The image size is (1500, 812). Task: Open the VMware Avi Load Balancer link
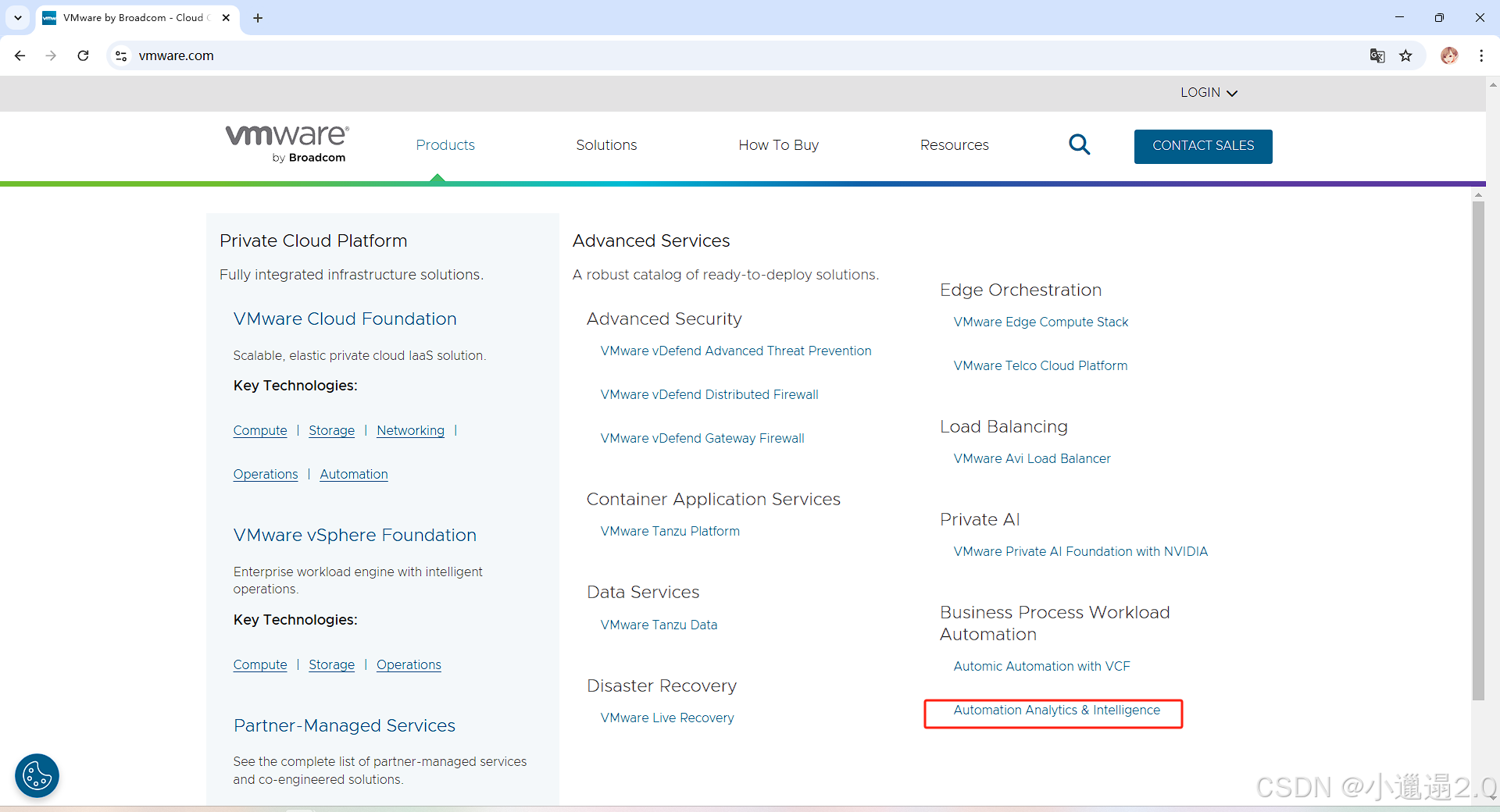pos(1032,458)
